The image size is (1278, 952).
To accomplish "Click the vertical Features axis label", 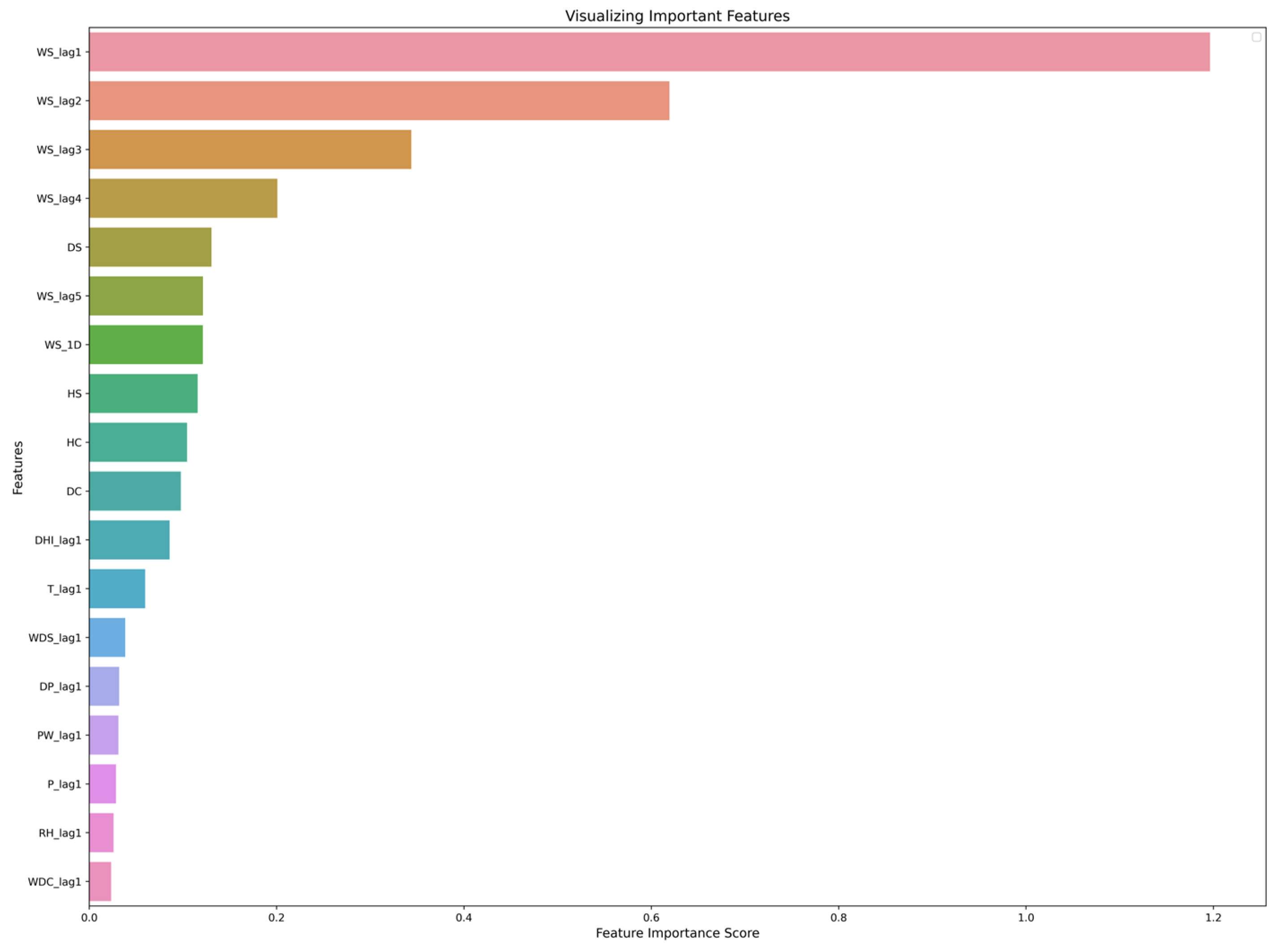I will click(x=18, y=467).
